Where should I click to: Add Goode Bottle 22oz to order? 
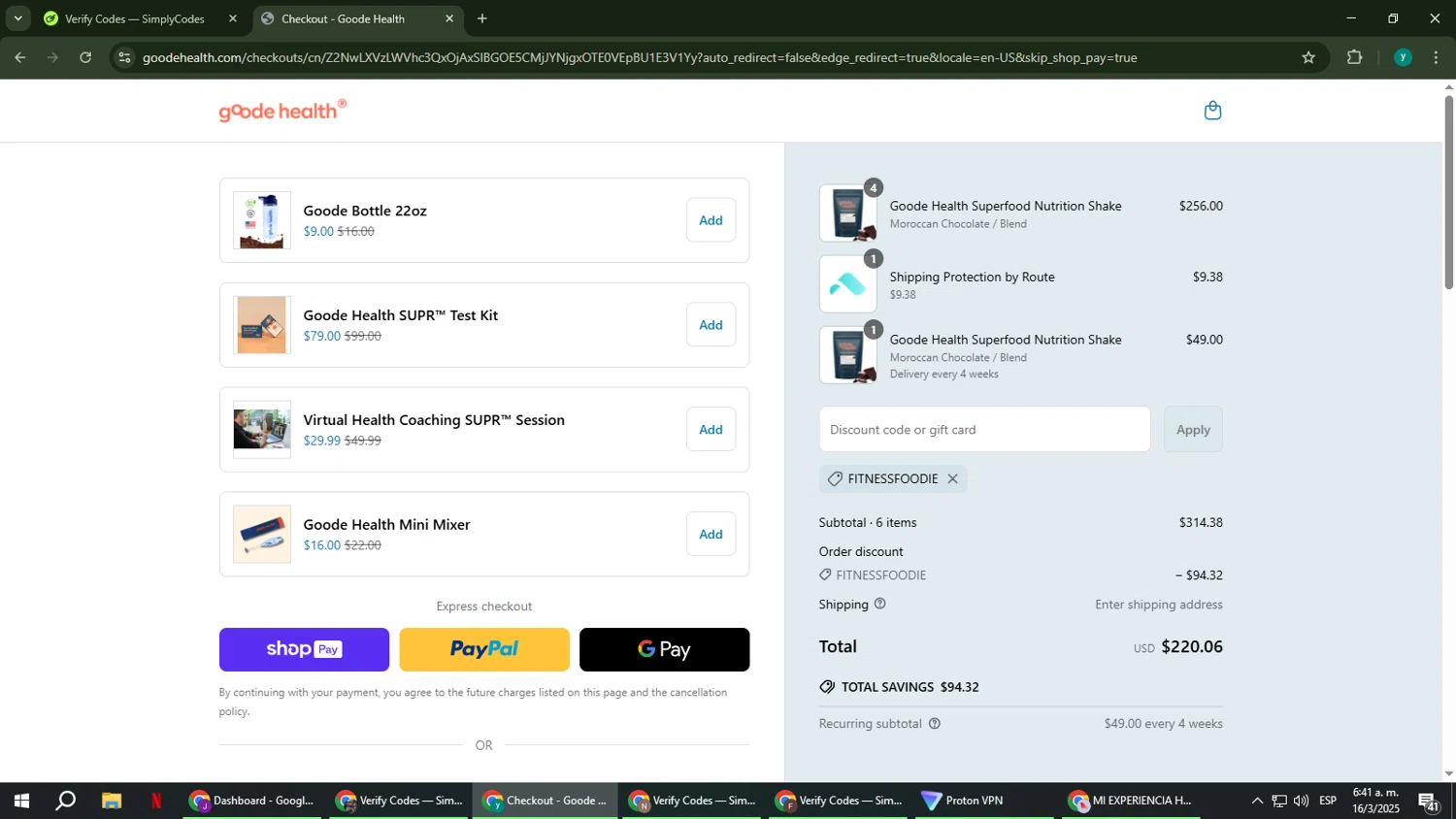tap(711, 220)
